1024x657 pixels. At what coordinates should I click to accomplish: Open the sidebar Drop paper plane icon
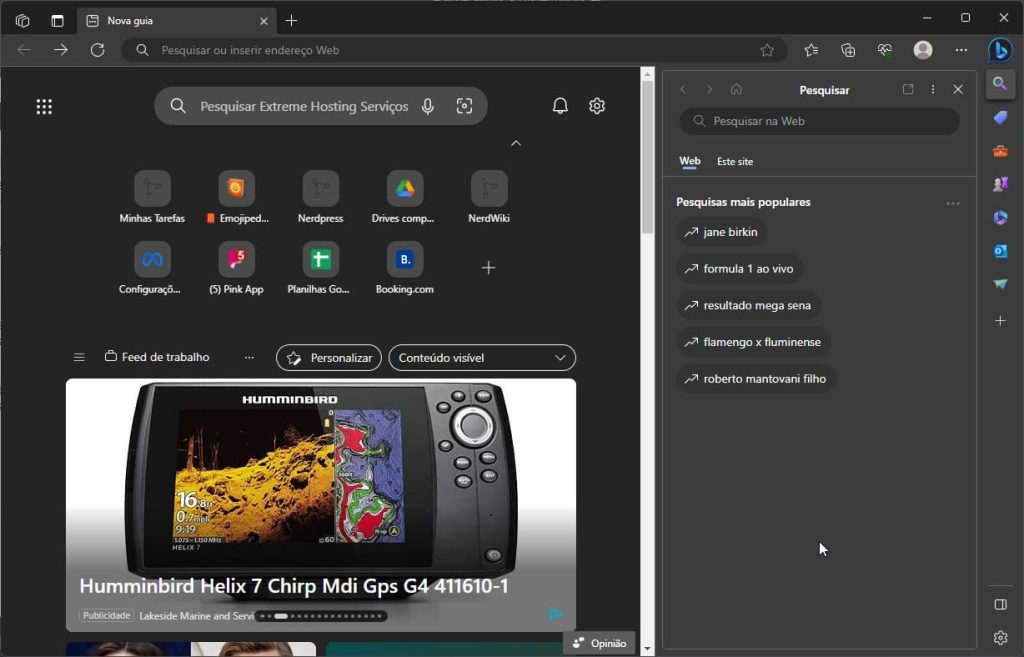click(1000, 284)
